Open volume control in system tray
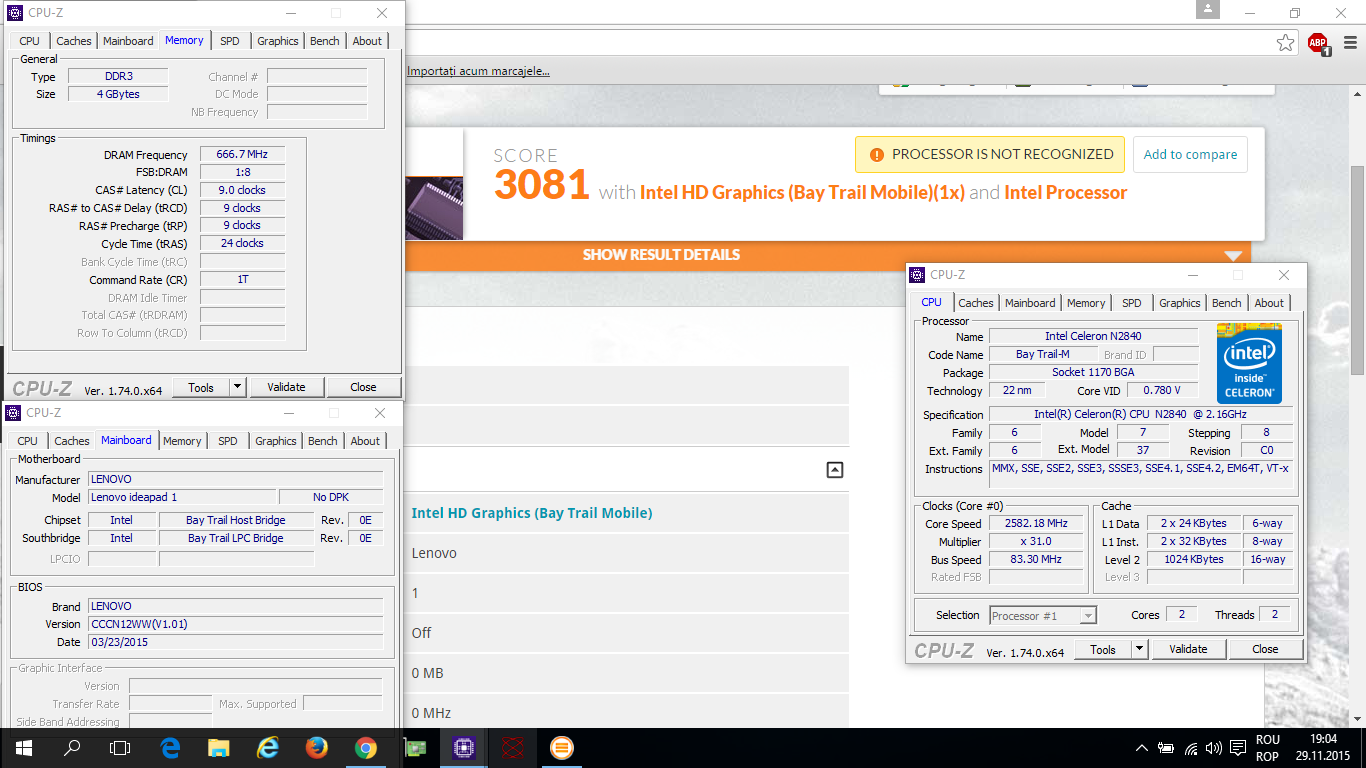 [1214, 748]
